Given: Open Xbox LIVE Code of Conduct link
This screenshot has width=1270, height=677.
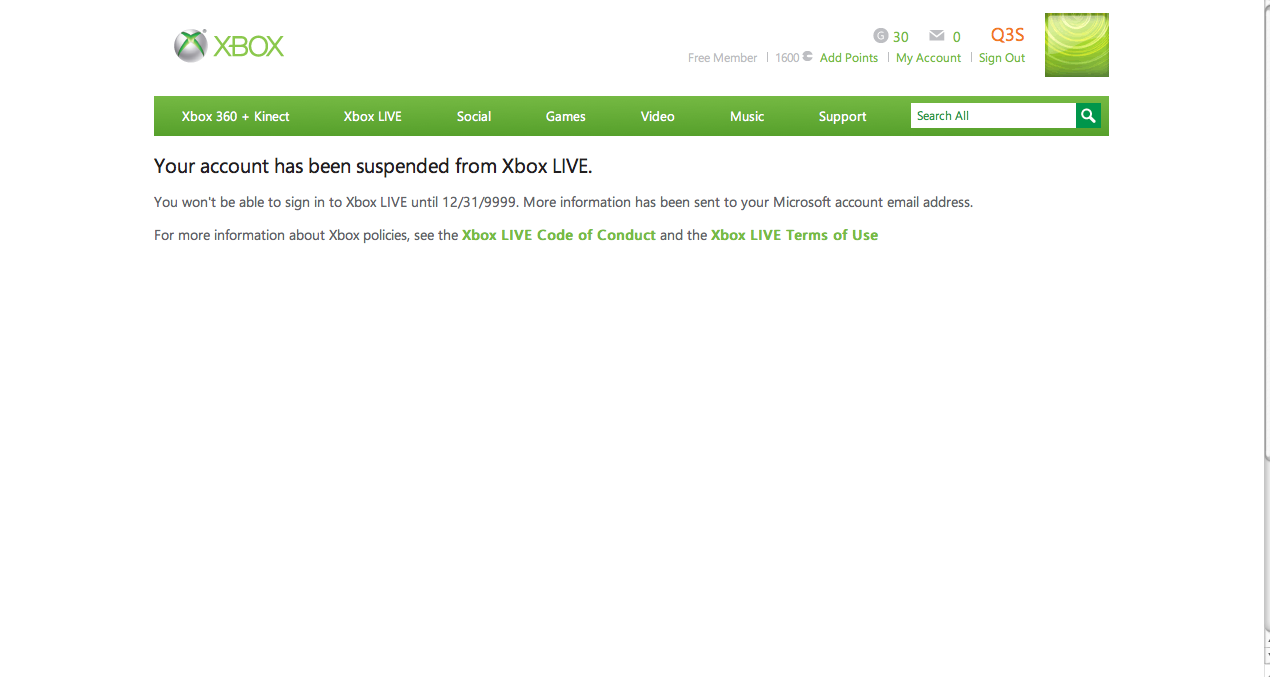Looking at the screenshot, I should coord(559,235).
